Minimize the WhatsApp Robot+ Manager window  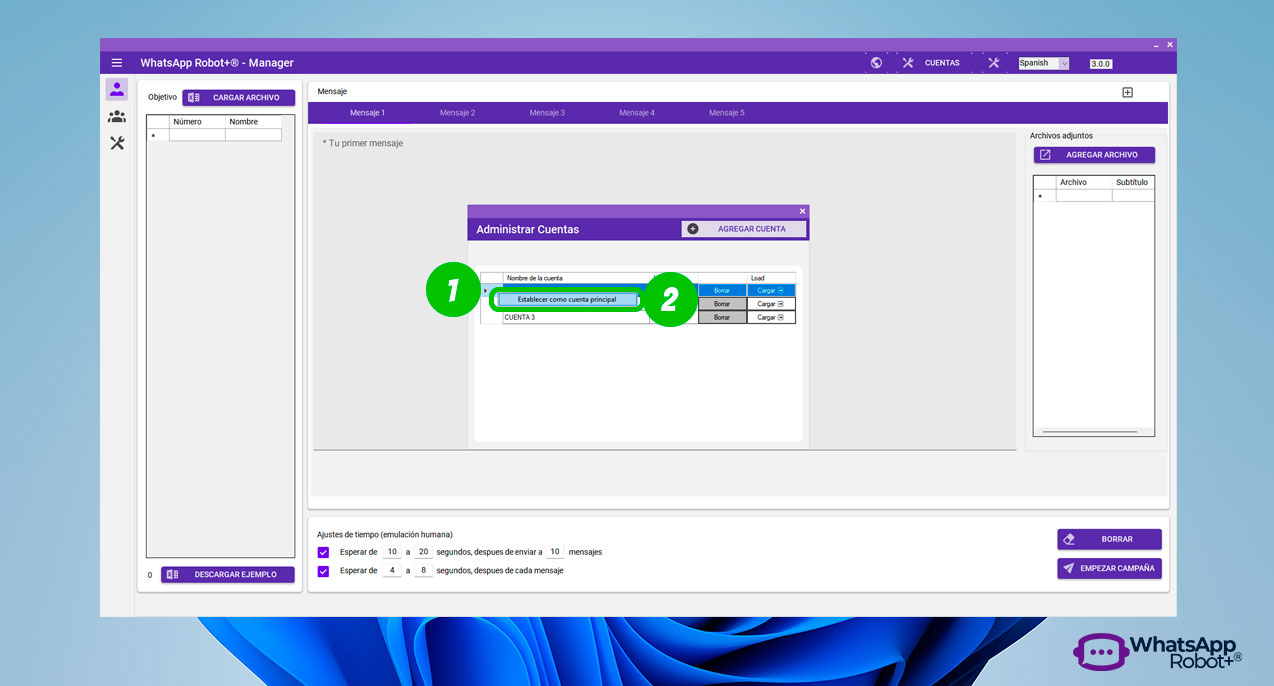[x=1156, y=45]
